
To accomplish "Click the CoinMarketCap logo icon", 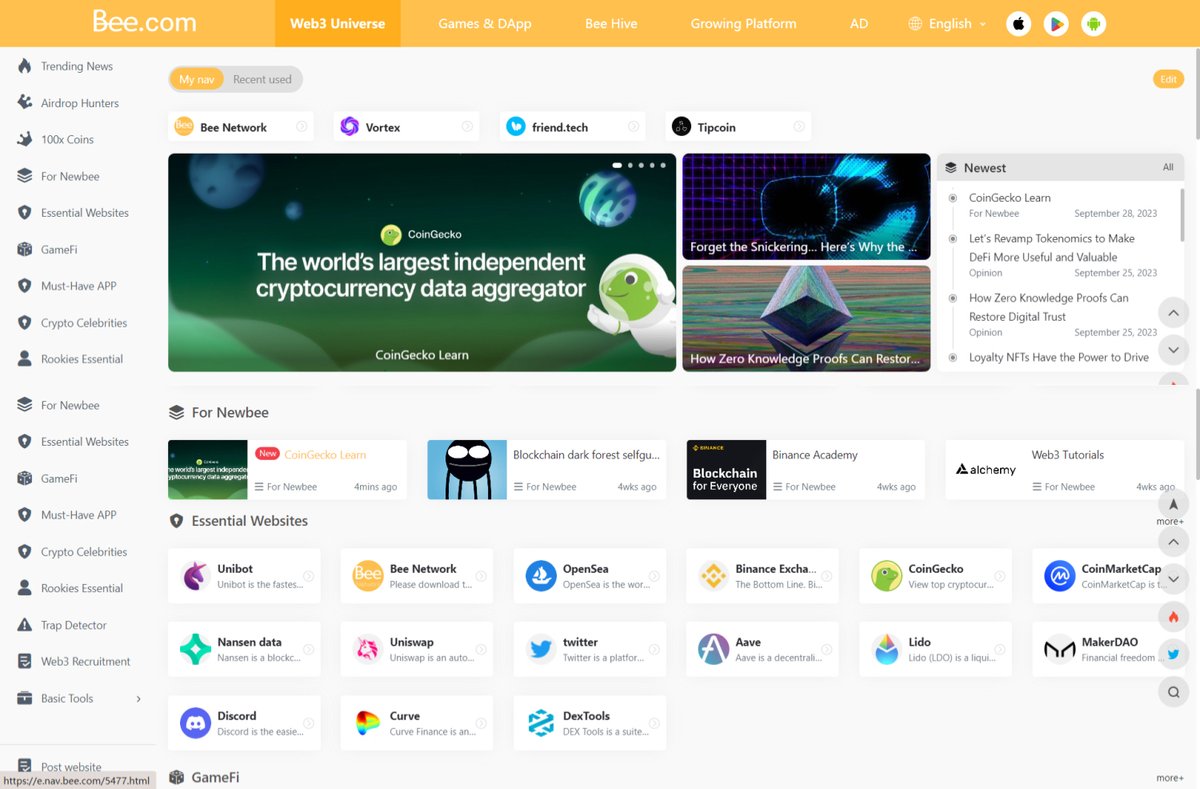I will pos(1060,576).
